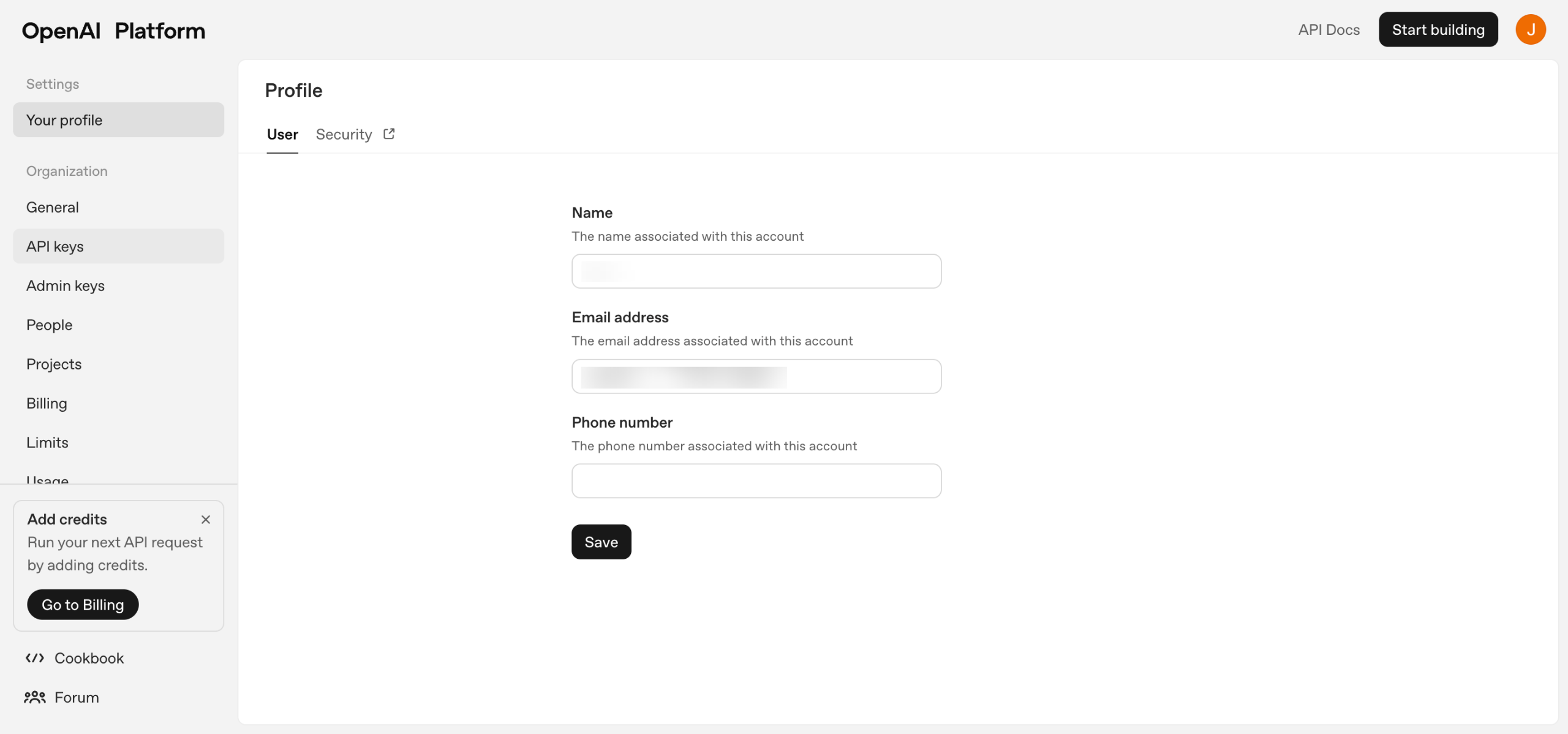Click the Start building button
The width and height of the screenshot is (1568, 734).
pyautogui.click(x=1438, y=29)
